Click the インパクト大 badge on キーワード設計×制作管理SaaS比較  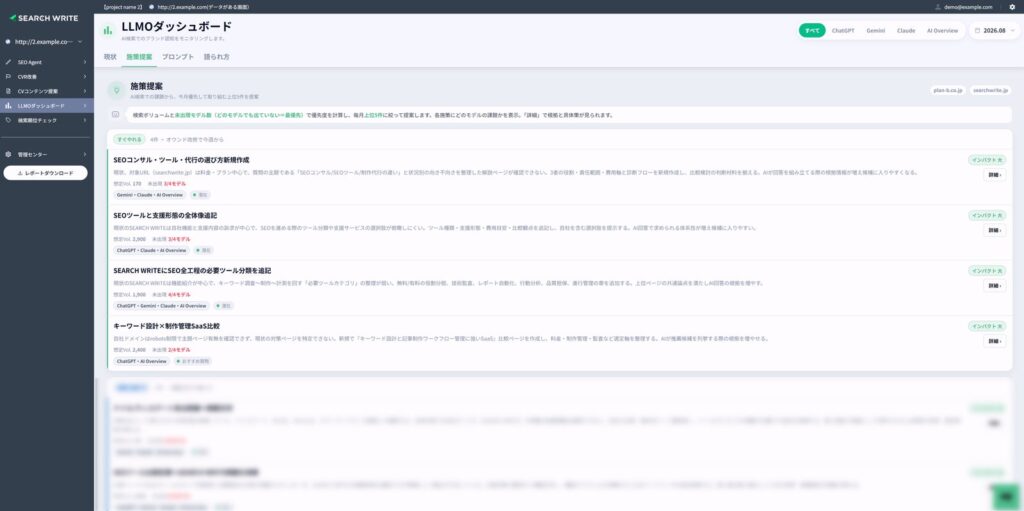pos(987,325)
